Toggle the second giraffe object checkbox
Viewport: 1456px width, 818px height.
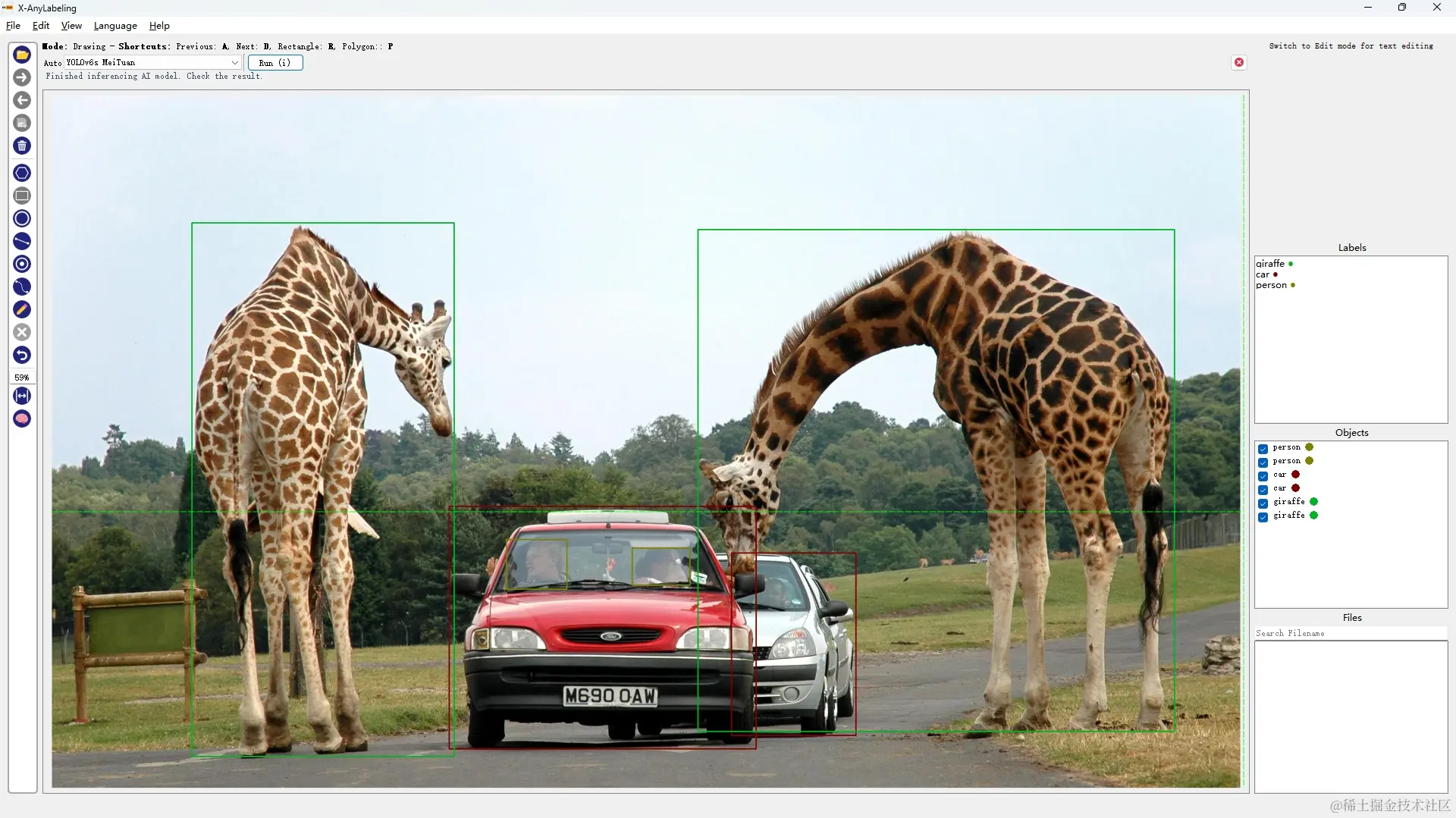point(1263,517)
